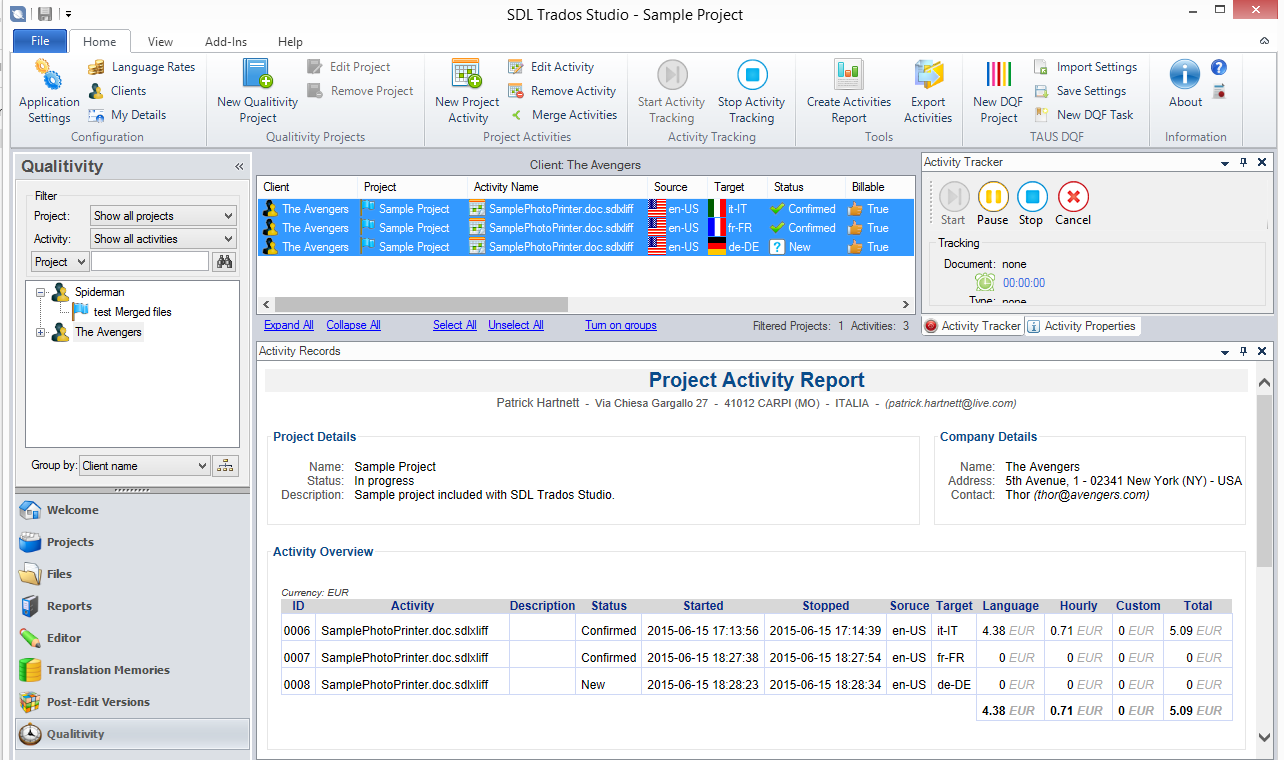
Task: Create a New DQF Project
Action: click(x=998, y=91)
